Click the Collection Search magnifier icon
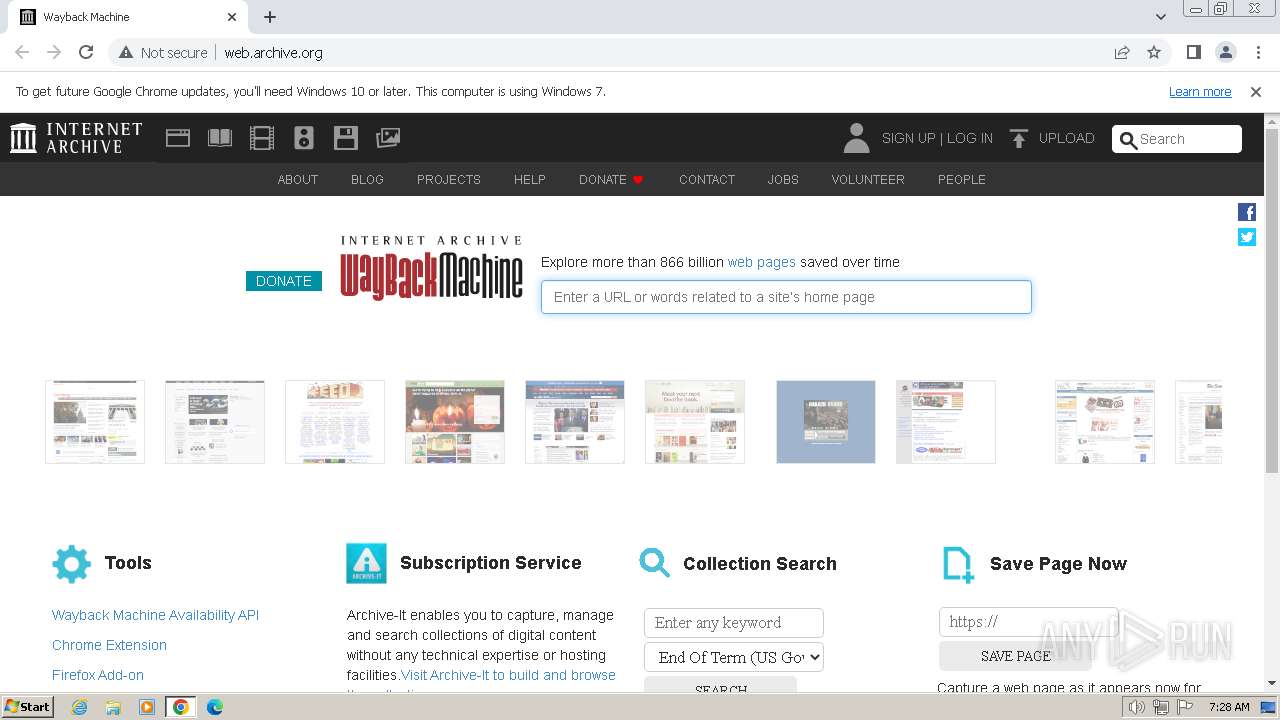 coord(655,563)
